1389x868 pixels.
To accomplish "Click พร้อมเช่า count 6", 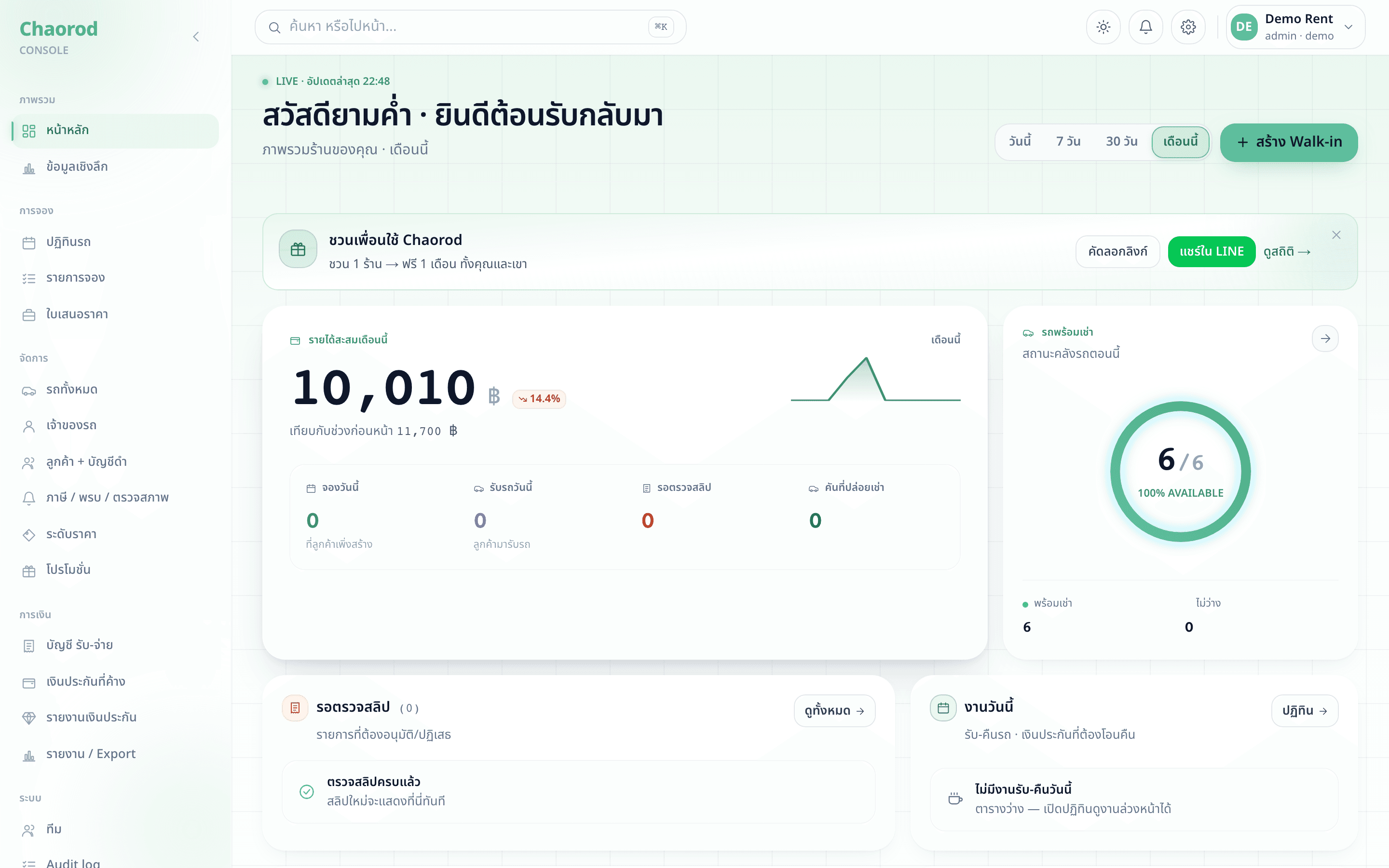I will (x=1027, y=627).
